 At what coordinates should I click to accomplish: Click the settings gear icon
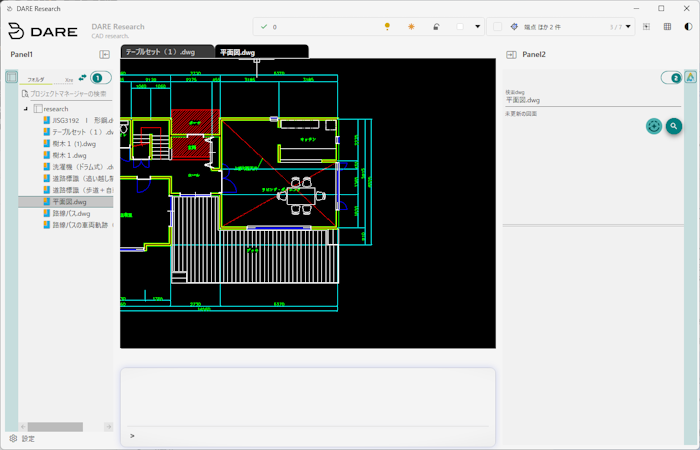tap(13, 438)
